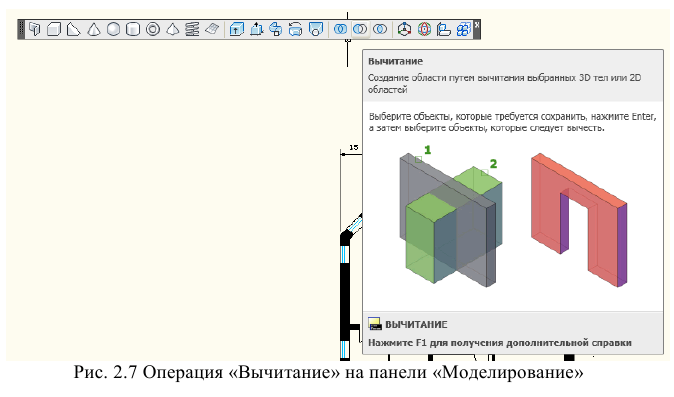Click the toolbar grip handle at the left end
The image size is (674, 397).
click(x=21, y=29)
